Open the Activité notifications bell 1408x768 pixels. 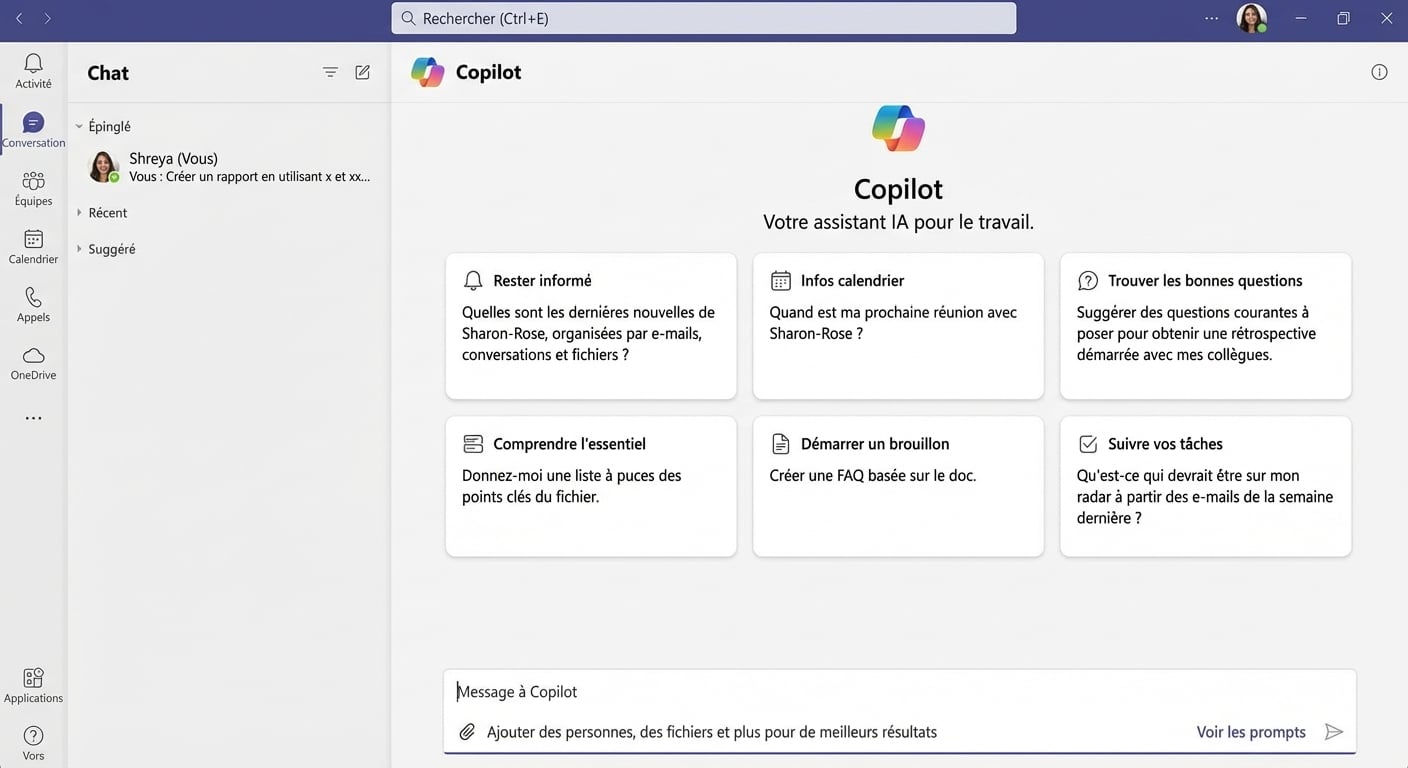33,68
